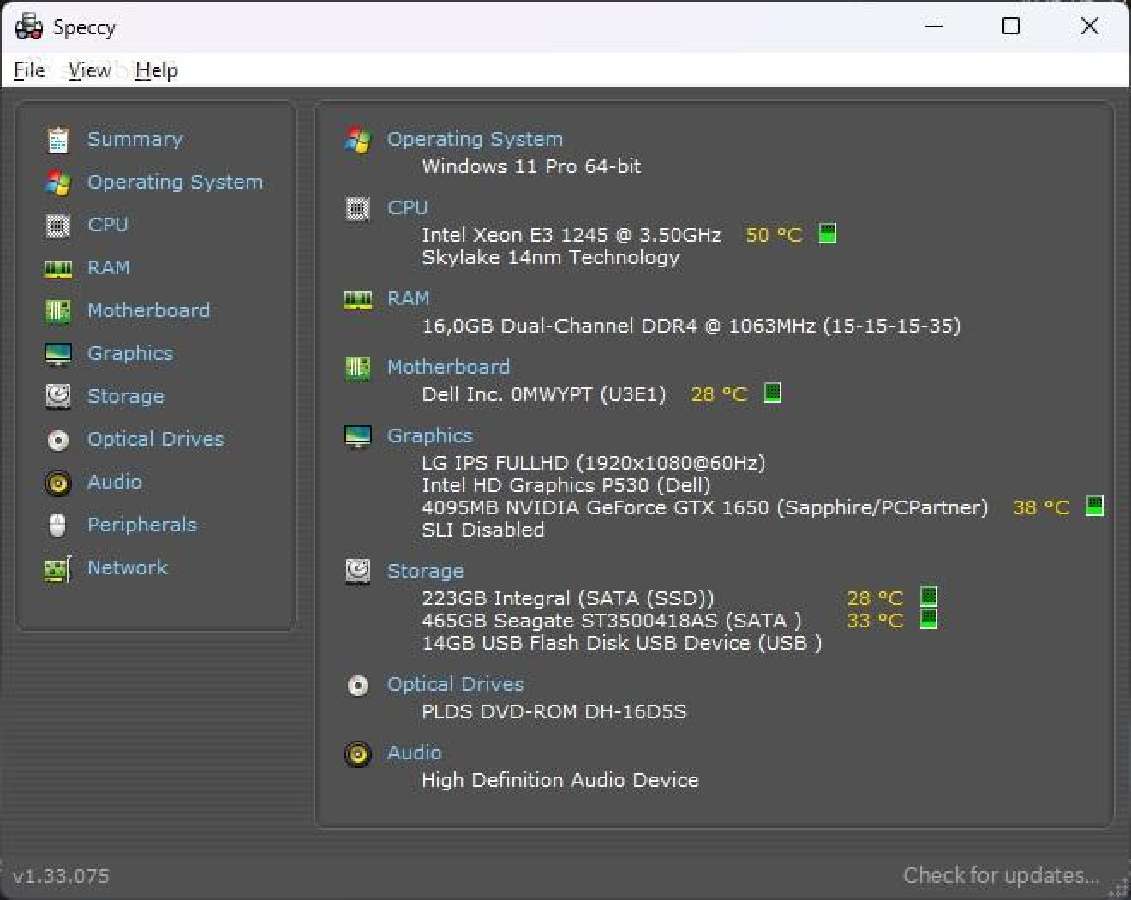Select Operating System in the sidebar

[x=175, y=182]
